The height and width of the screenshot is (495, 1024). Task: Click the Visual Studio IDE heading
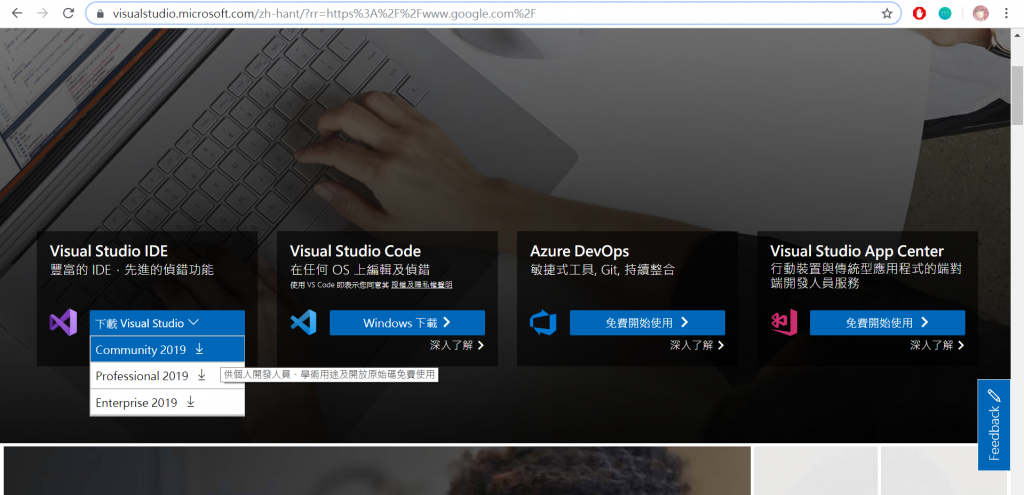tap(108, 251)
